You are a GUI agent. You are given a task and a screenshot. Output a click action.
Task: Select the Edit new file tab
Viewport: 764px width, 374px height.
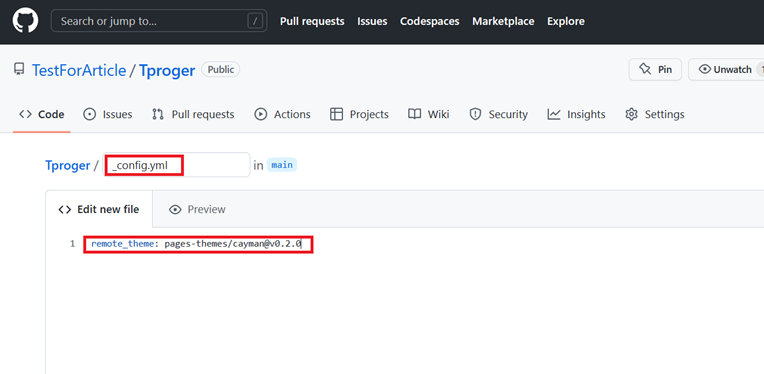coord(99,209)
